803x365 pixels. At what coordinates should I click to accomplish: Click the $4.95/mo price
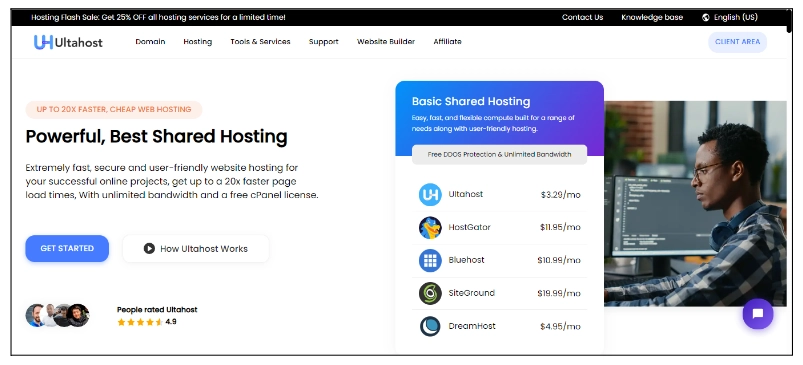click(560, 327)
